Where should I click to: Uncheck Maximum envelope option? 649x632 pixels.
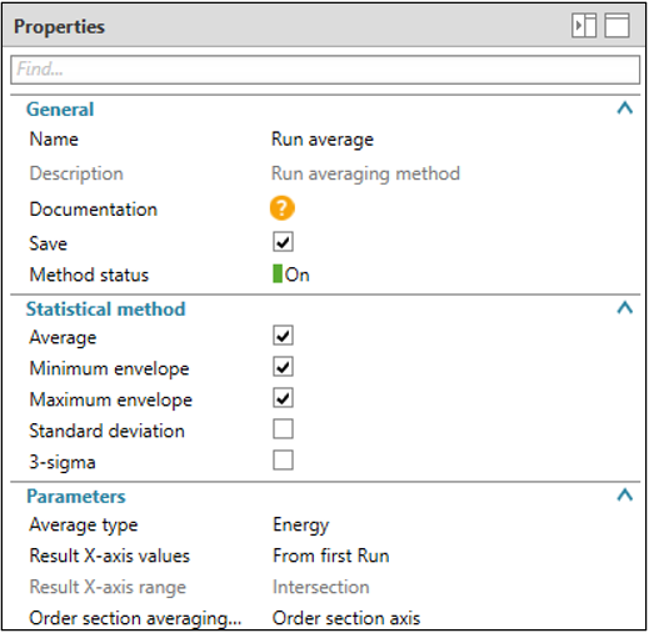click(283, 399)
